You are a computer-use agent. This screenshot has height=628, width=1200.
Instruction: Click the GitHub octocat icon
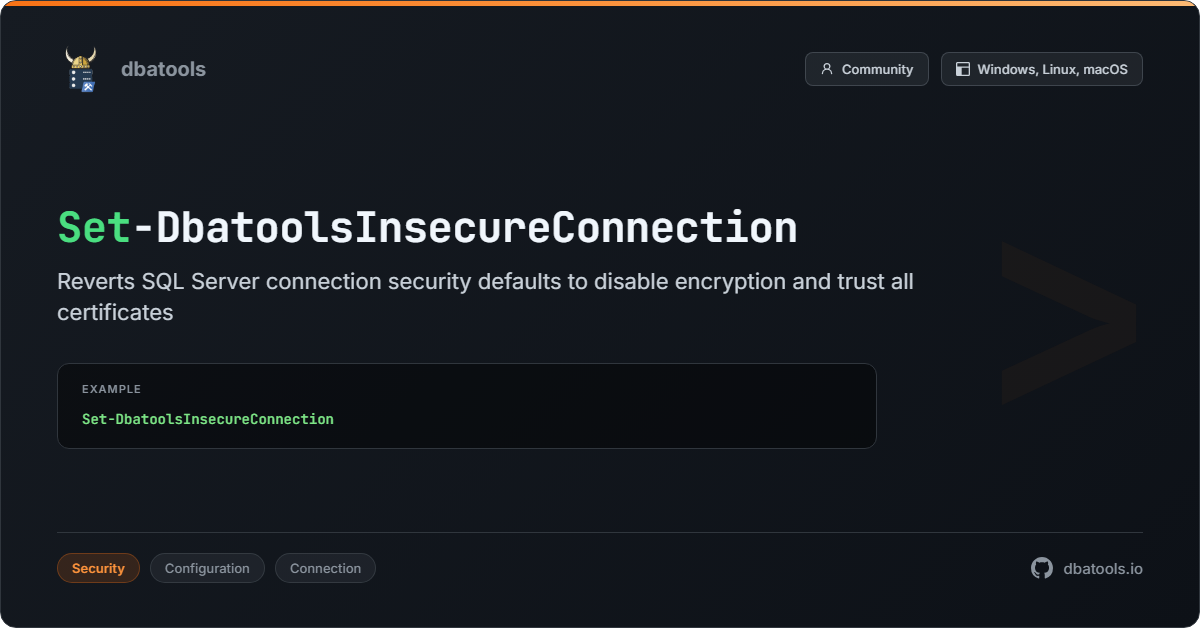coord(1042,568)
